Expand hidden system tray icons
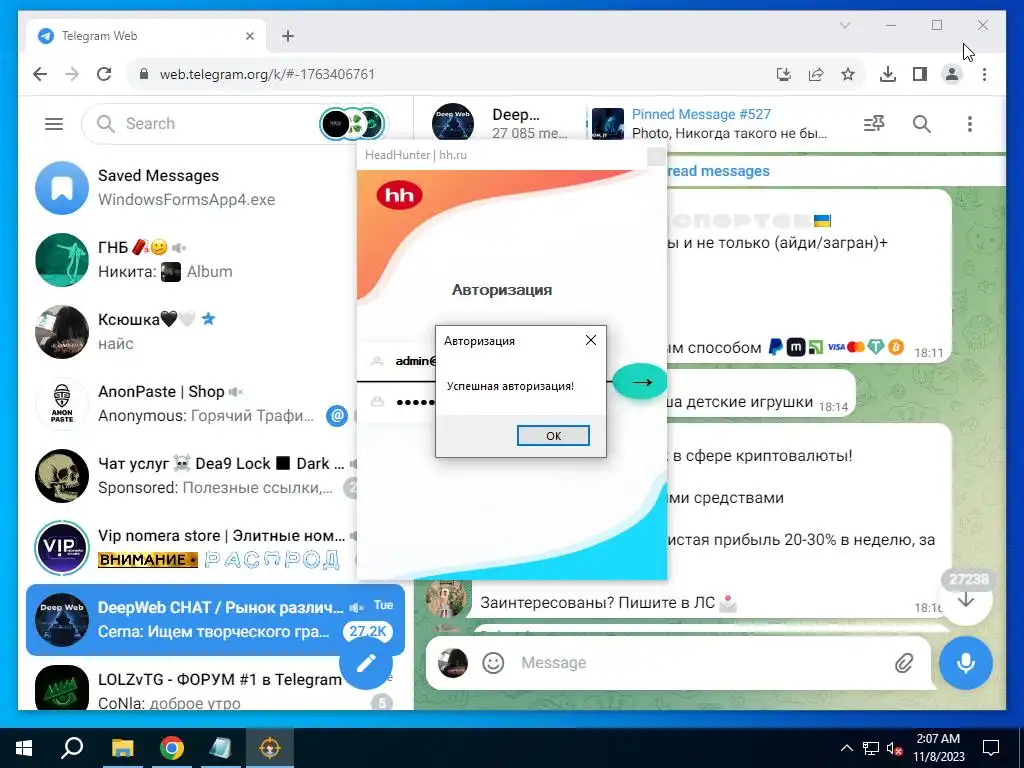Image resolution: width=1024 pixels, height=768 pixels. tap(846, 748)
